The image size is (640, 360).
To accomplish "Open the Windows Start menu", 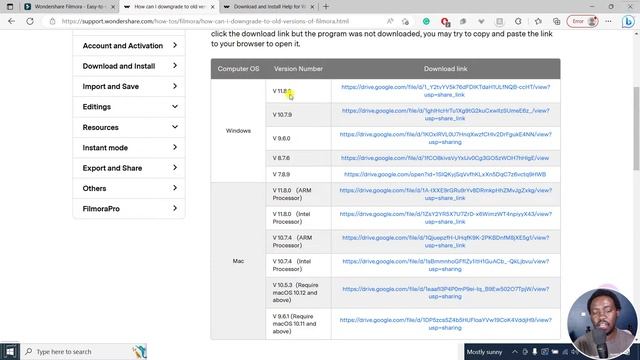I will [x=10, y=351].
